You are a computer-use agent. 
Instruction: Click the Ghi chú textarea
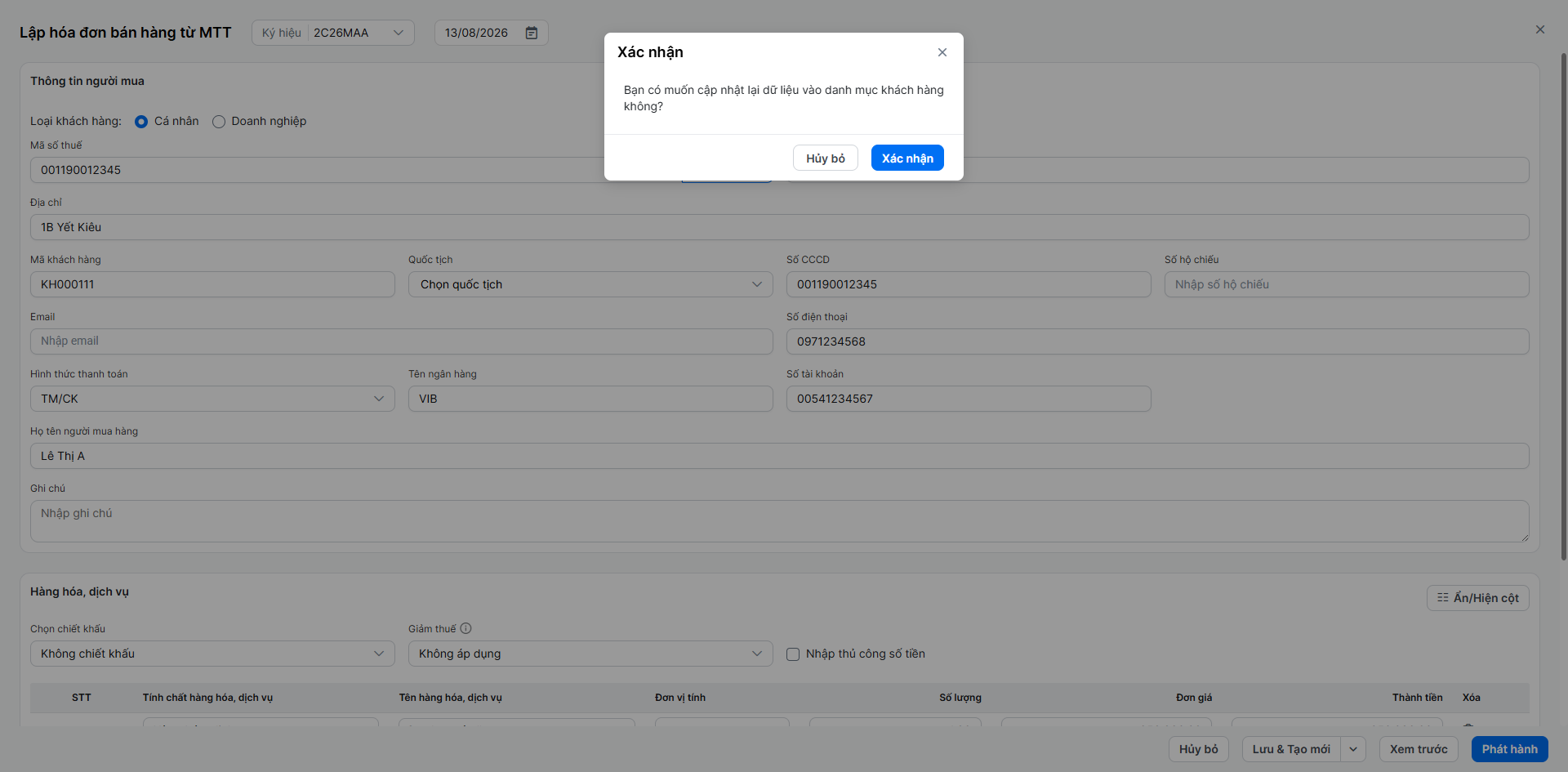click(x=780, y=521)
